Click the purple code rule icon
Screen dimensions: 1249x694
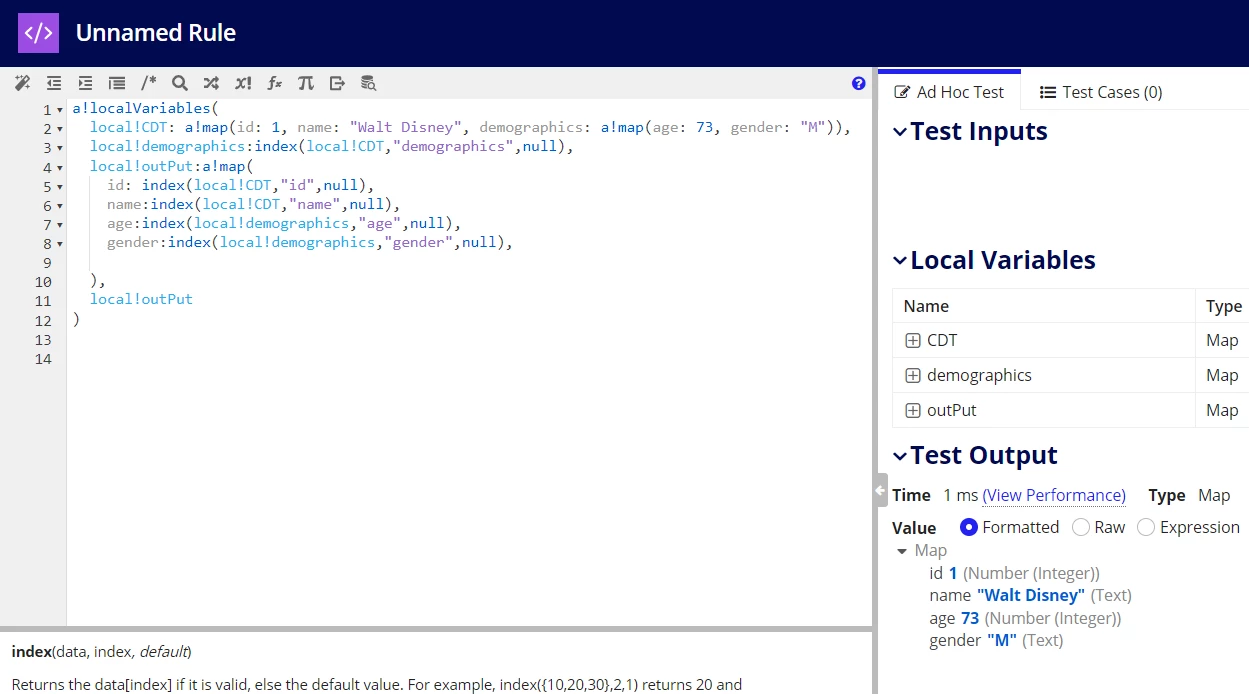(38, 33)
